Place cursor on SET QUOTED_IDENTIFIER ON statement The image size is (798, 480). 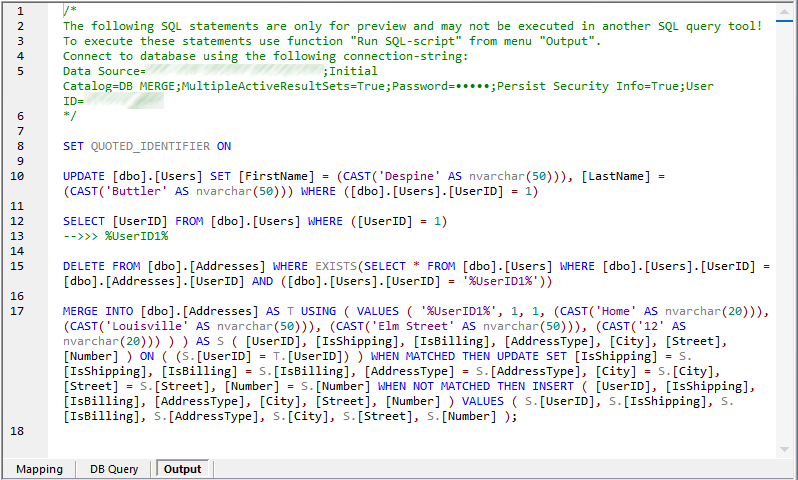(x=147, y=146)
